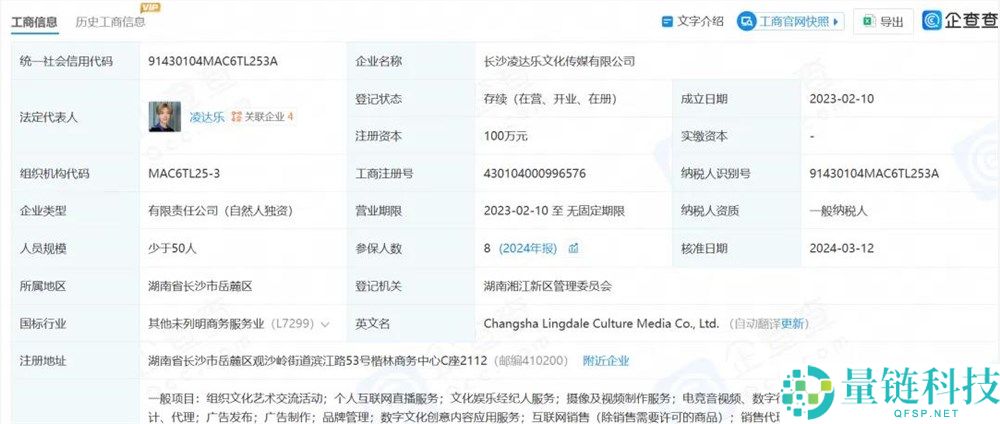1000x424 pixels.
Task: Click the 导出 export button
Action: (883, 21)
